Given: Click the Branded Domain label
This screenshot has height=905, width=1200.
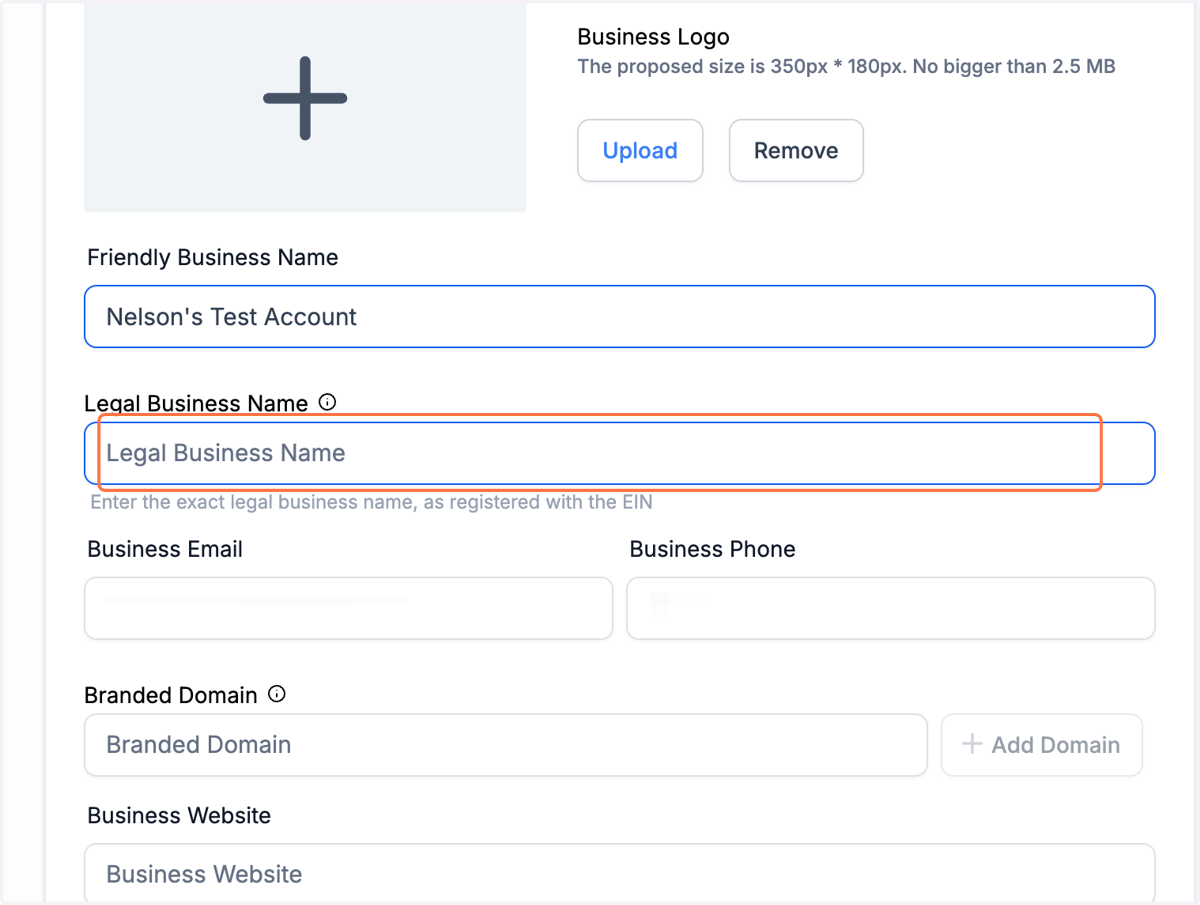Looking at the screenshot, I should (x=171, y=695).
